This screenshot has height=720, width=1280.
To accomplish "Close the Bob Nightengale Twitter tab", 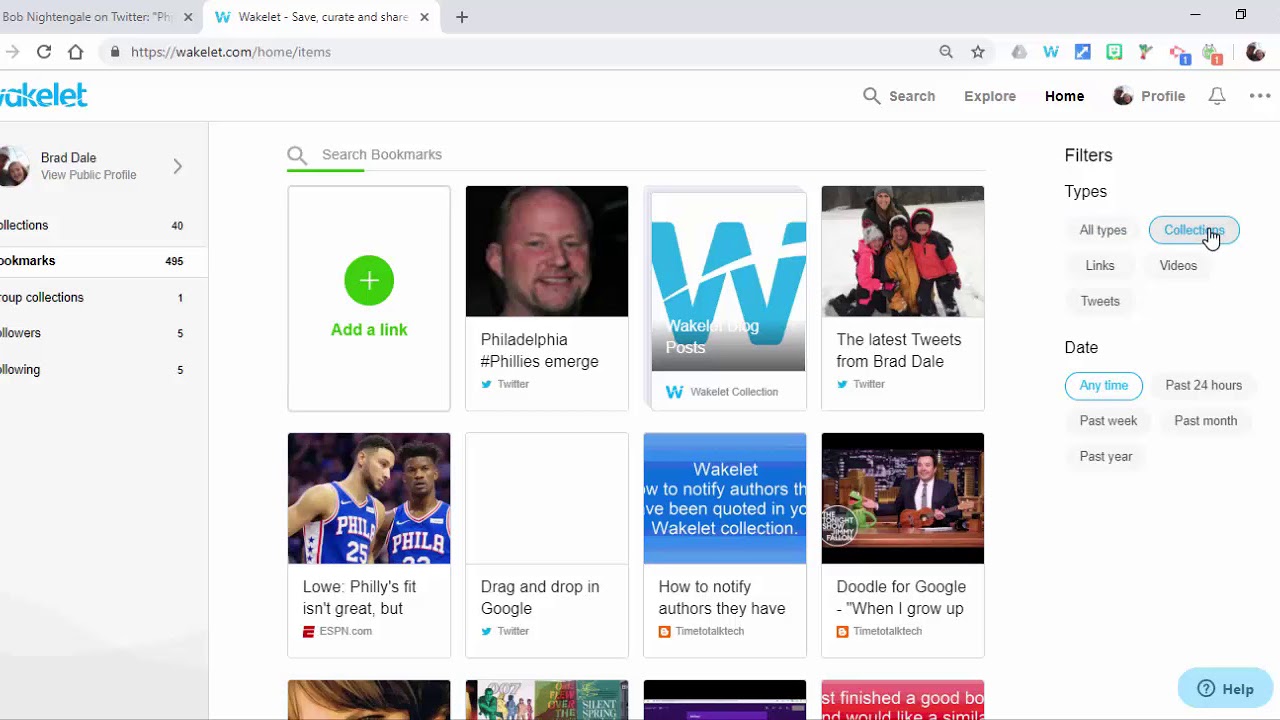I will (188, 17).
